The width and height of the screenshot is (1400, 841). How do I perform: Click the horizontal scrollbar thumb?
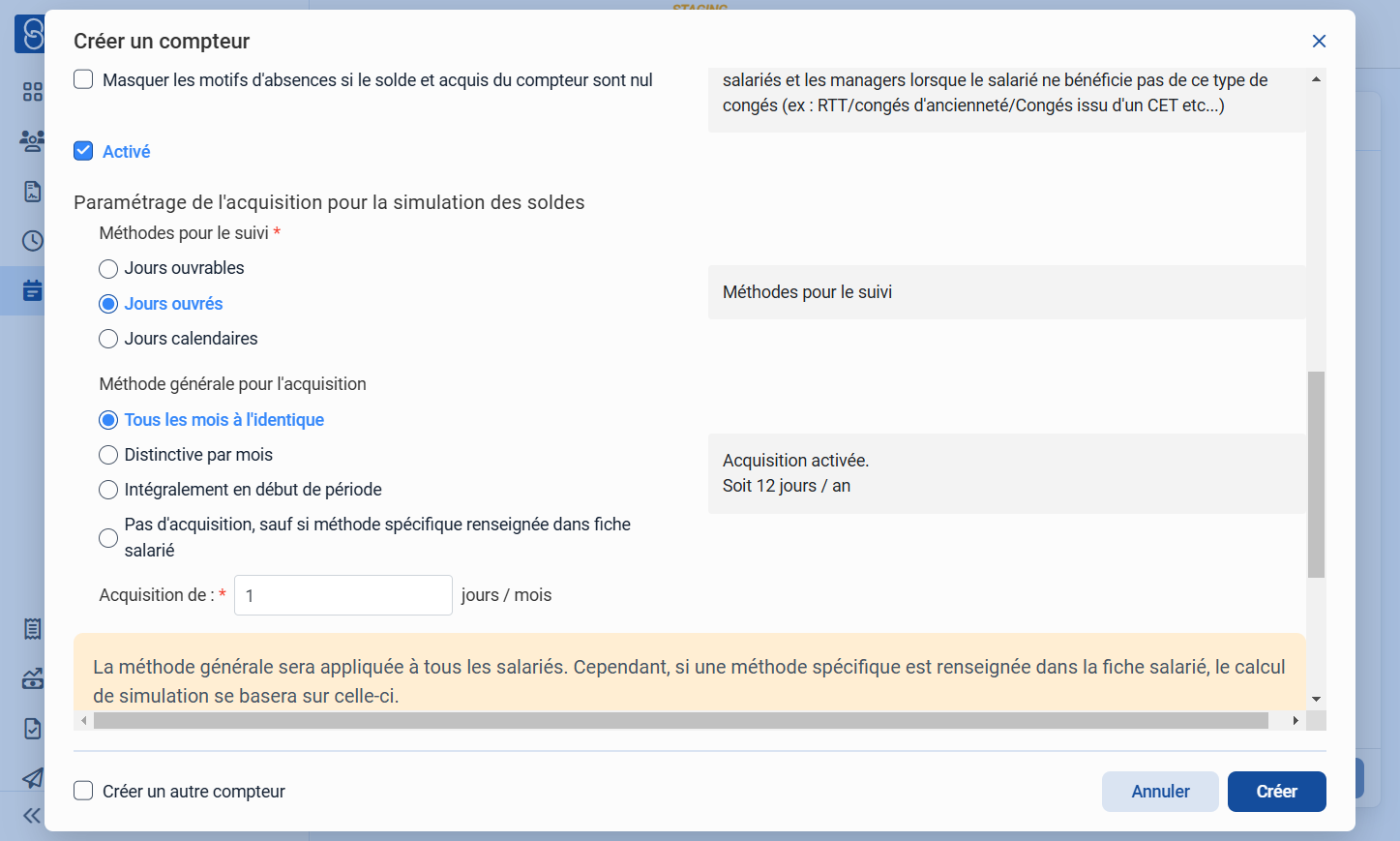coord(681,721)
